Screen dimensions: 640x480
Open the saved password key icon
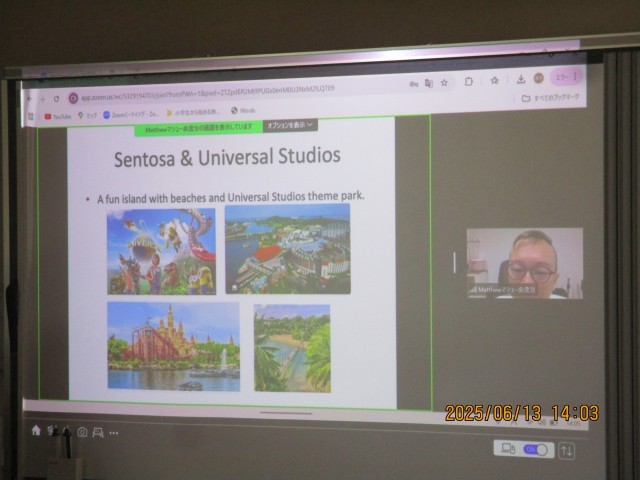413,84
